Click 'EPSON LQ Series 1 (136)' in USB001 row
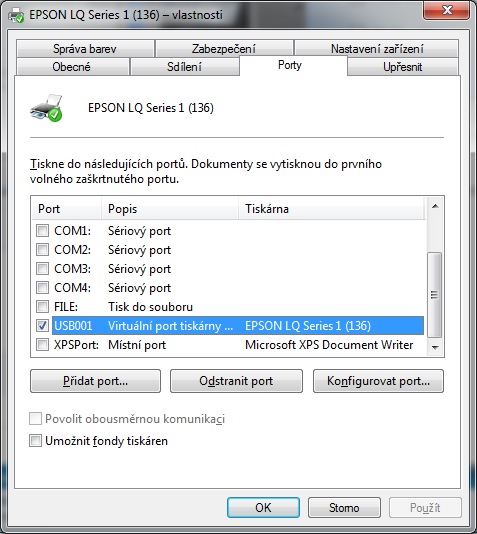 pyautogui.click(x=308, y=326)
